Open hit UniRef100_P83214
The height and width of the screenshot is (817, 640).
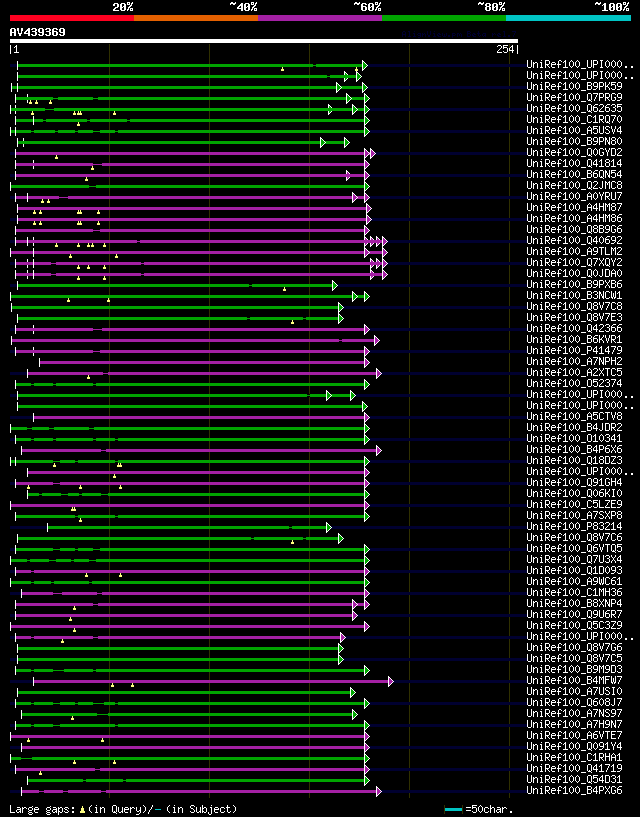tap(574, 526)
